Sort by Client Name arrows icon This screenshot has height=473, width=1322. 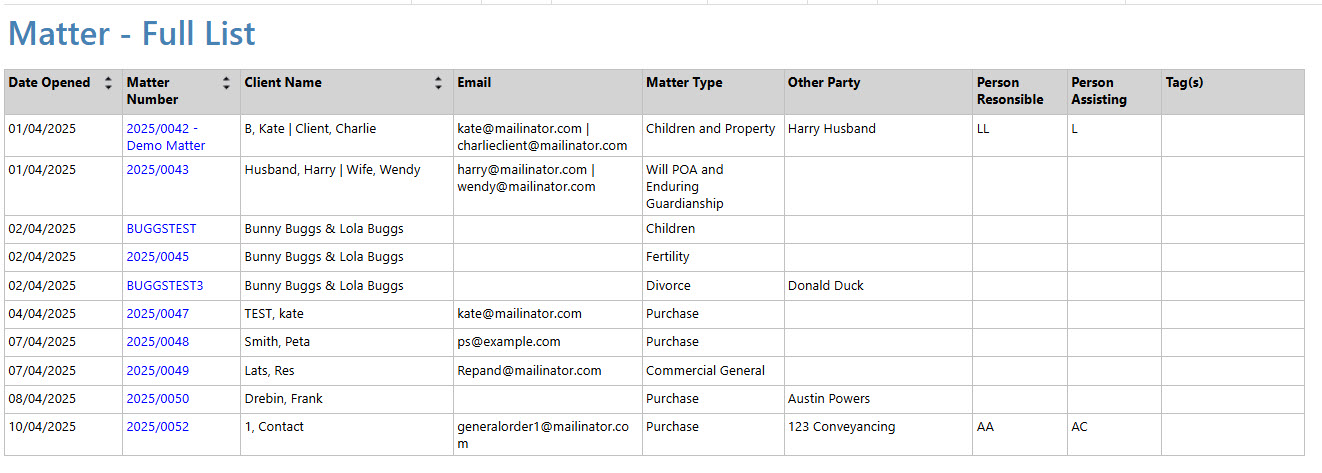(438, 84)
